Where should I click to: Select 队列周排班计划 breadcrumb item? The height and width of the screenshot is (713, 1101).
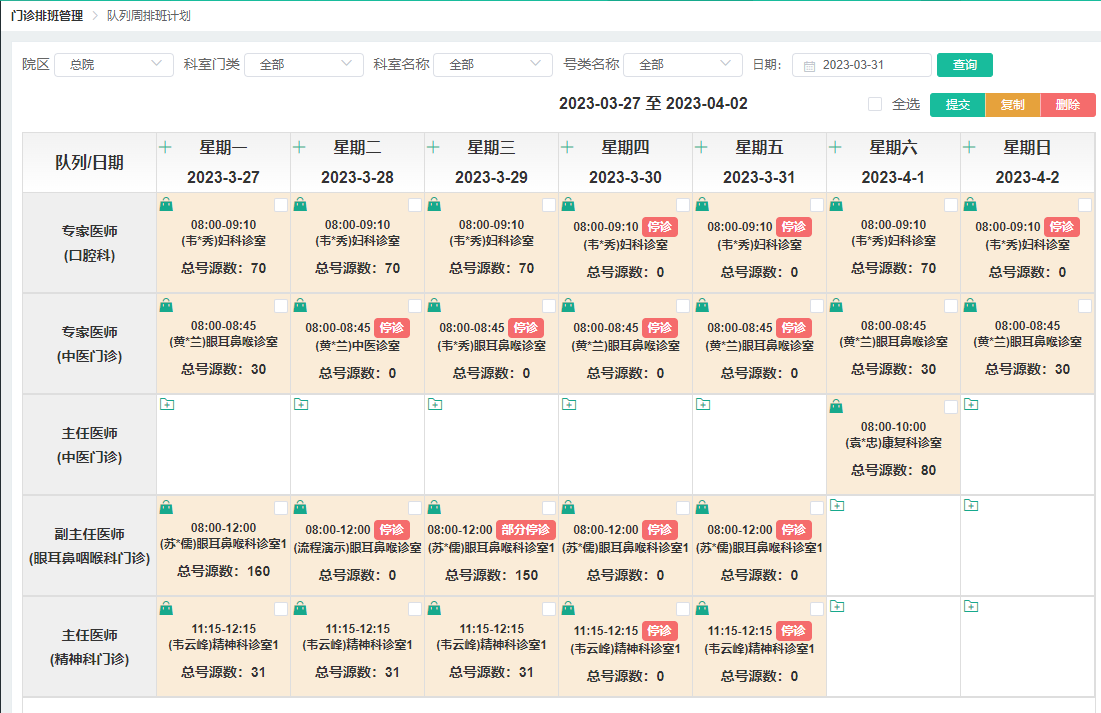149,16
